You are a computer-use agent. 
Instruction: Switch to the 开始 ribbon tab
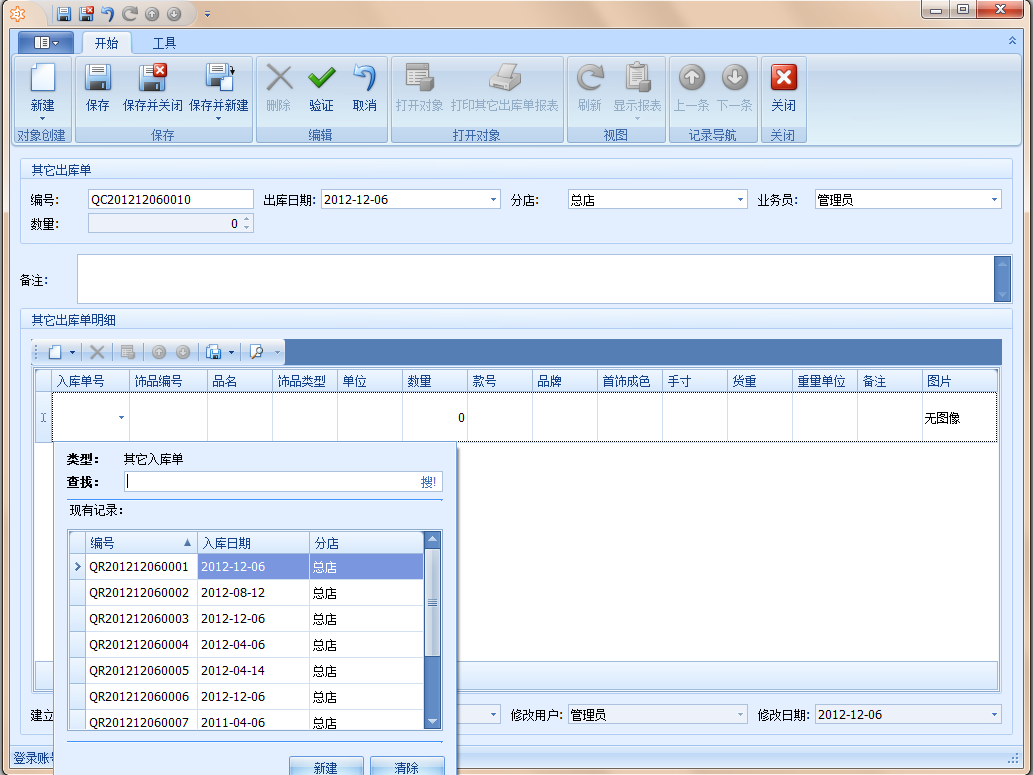coord(106,43)
